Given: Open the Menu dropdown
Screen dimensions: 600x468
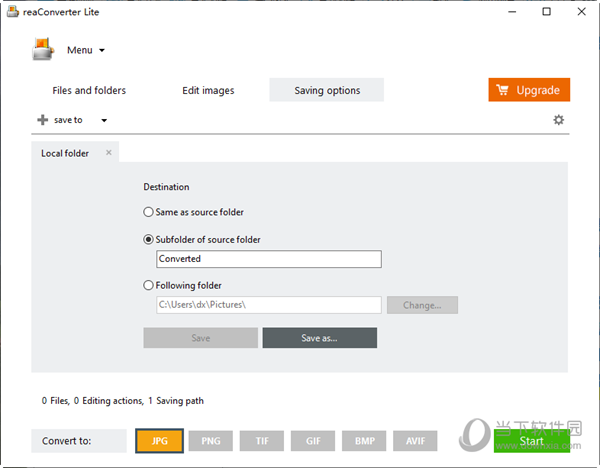Looking at the screenshot, I should click(86, 50).
